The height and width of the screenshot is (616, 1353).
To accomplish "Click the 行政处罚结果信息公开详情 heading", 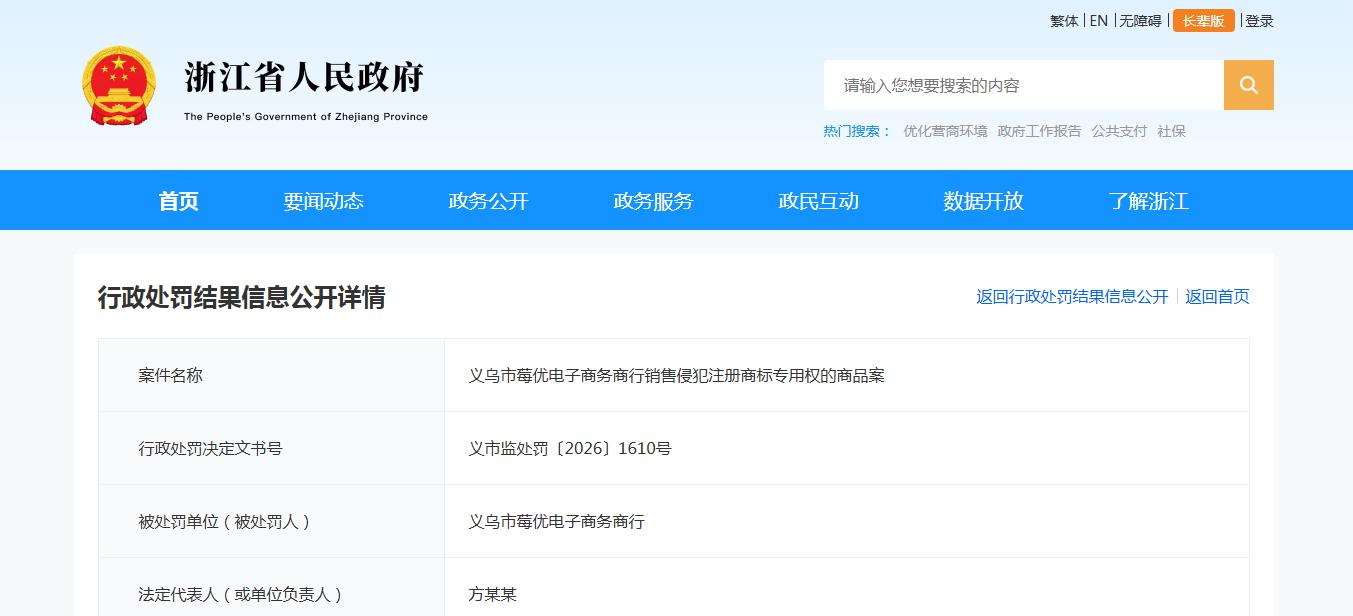I will pyautogui.click(x=241, y=297).
